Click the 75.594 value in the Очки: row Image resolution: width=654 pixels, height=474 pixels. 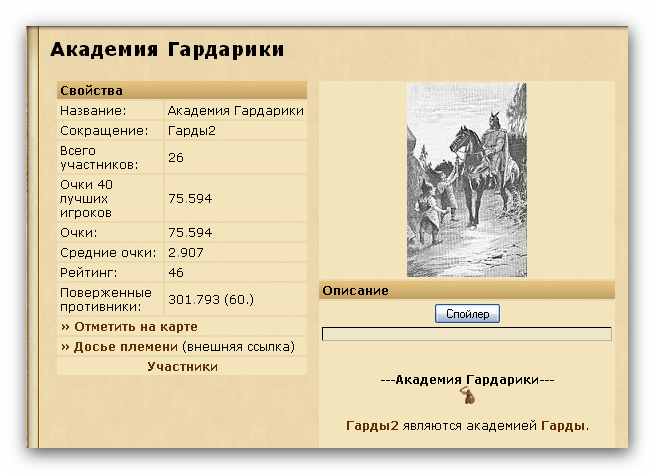[190, 232]
